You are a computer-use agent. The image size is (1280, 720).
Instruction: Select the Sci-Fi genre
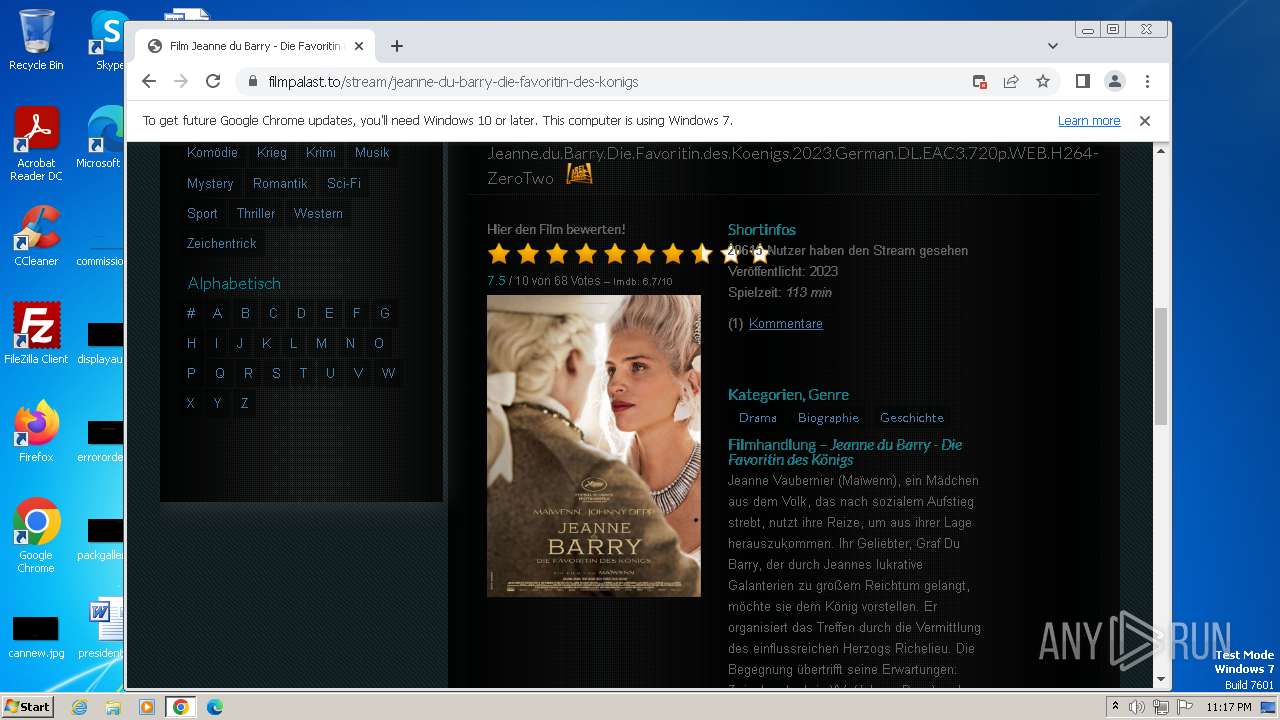point(344,183)
